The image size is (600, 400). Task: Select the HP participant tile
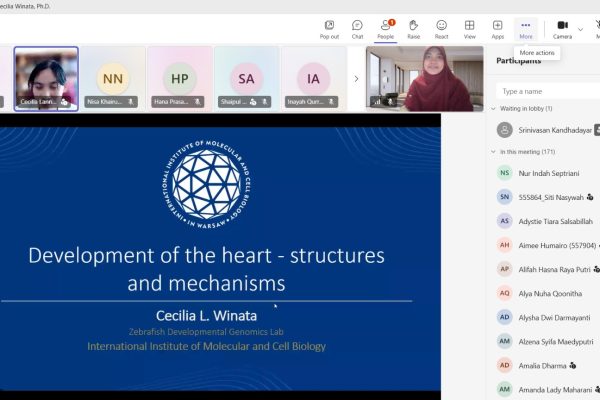[x=179, y=79]
